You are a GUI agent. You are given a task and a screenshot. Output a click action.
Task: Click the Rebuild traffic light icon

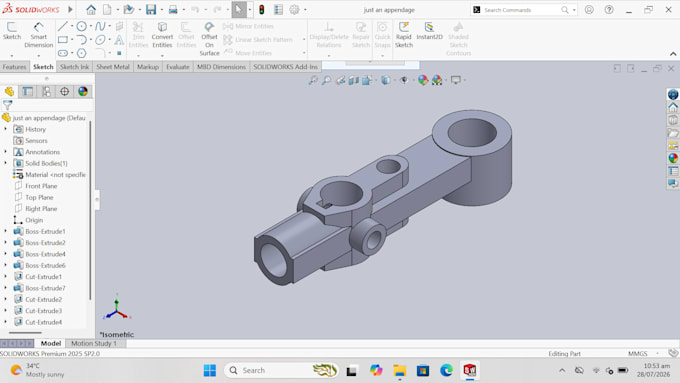coord(262,10)
